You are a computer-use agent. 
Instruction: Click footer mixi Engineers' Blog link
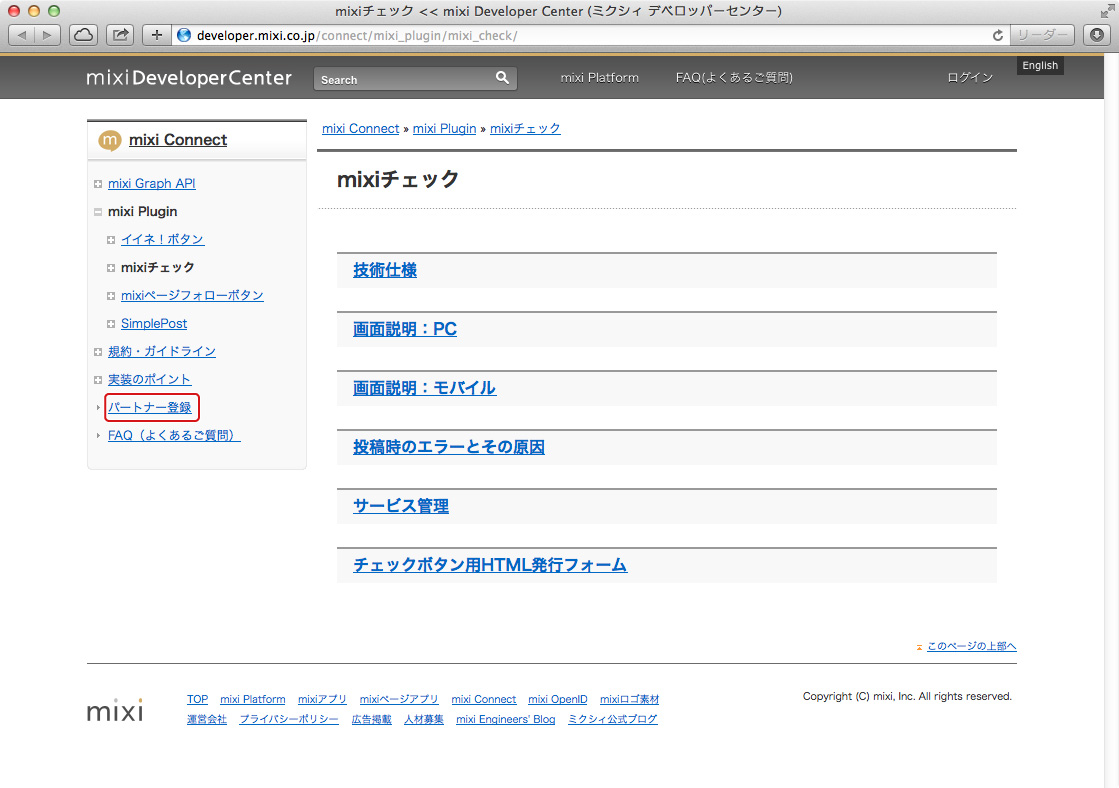tap(506, 719)
